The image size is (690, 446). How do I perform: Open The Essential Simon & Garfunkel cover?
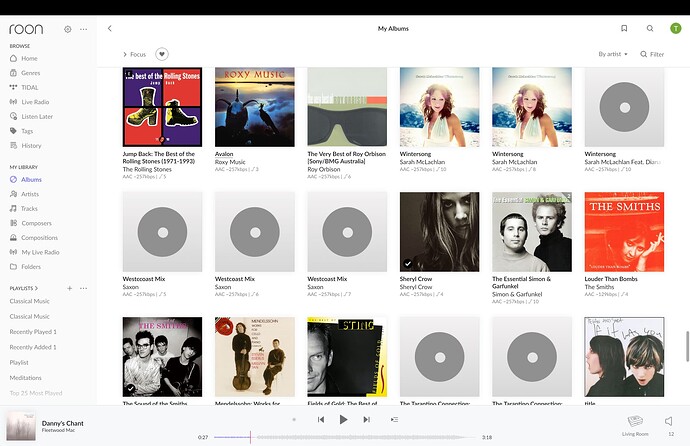532,232
